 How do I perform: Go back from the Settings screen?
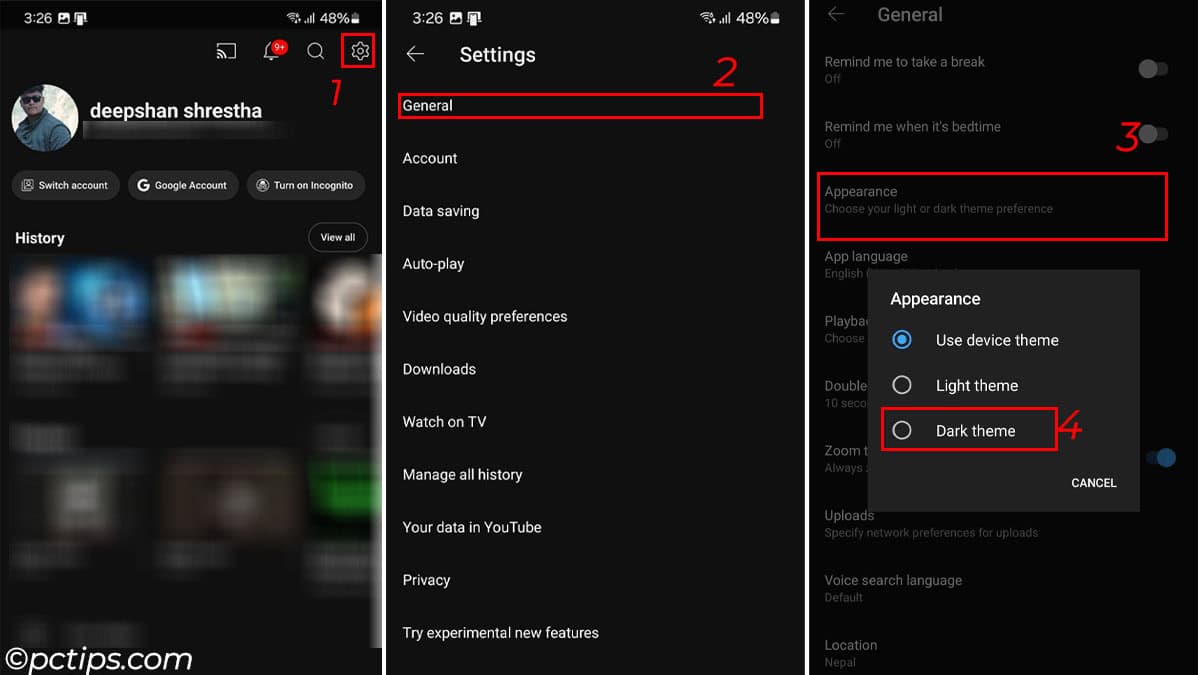pyautogui.click(x=416, y=54)
